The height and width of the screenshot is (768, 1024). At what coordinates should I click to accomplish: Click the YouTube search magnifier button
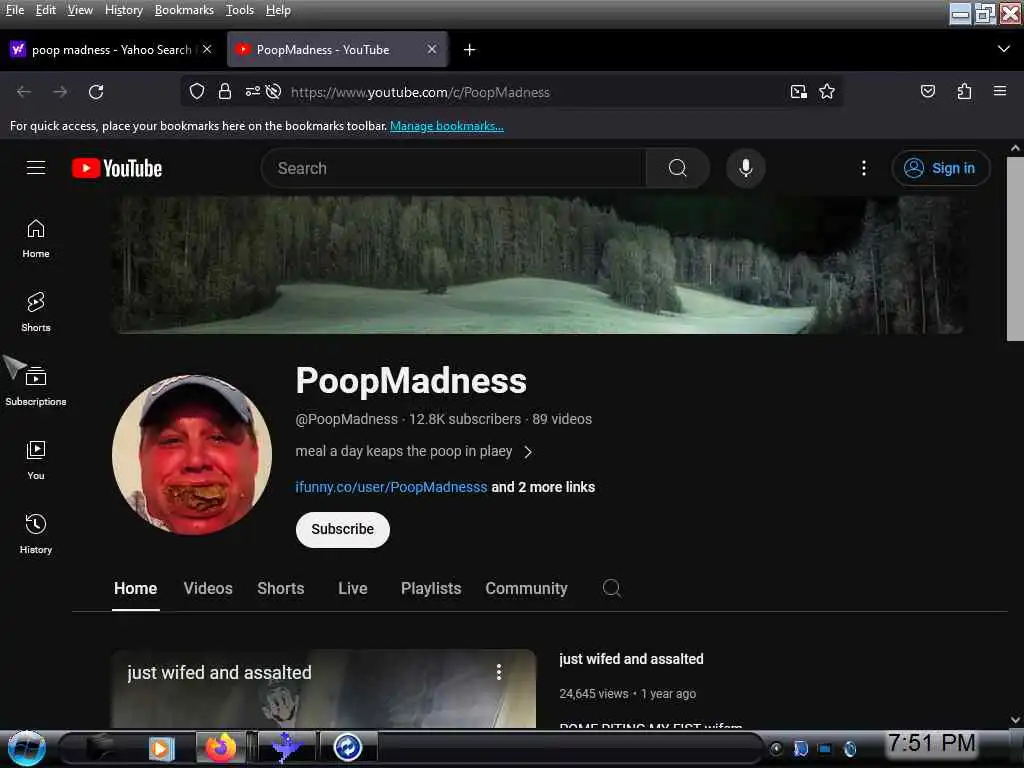pos(677,168)
